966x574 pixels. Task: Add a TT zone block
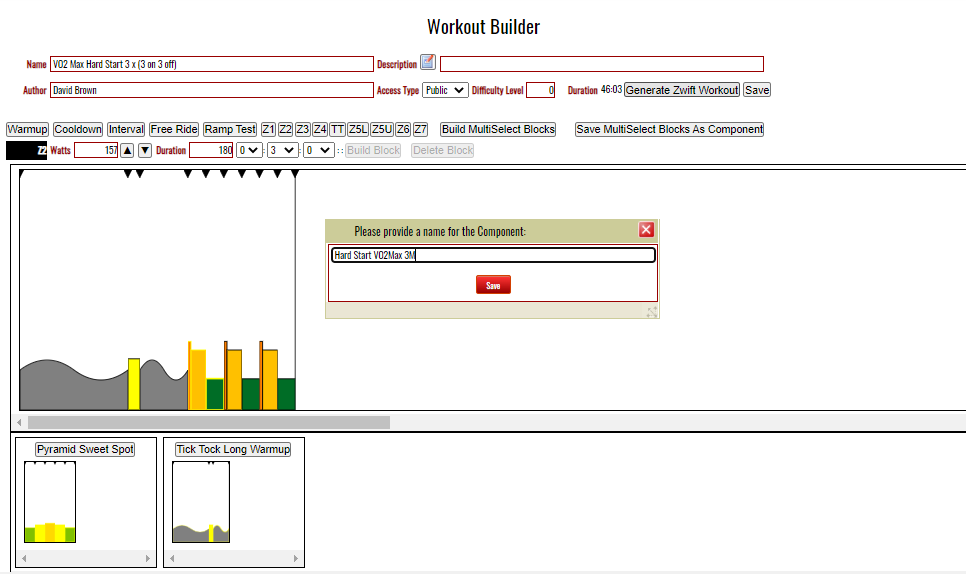click(338, 129)
